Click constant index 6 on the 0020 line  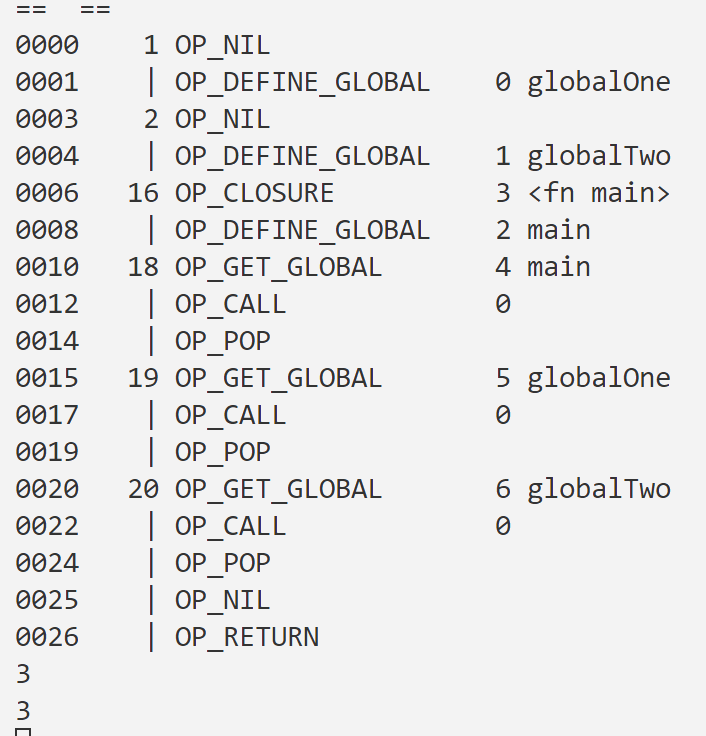point(503,489)
